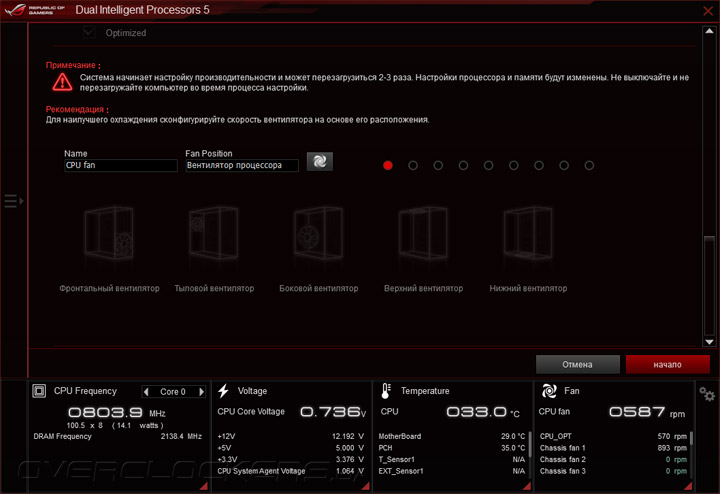Click the Fan panel fan icon
Screen dimensions: 720x494
[x=549, y=391]
